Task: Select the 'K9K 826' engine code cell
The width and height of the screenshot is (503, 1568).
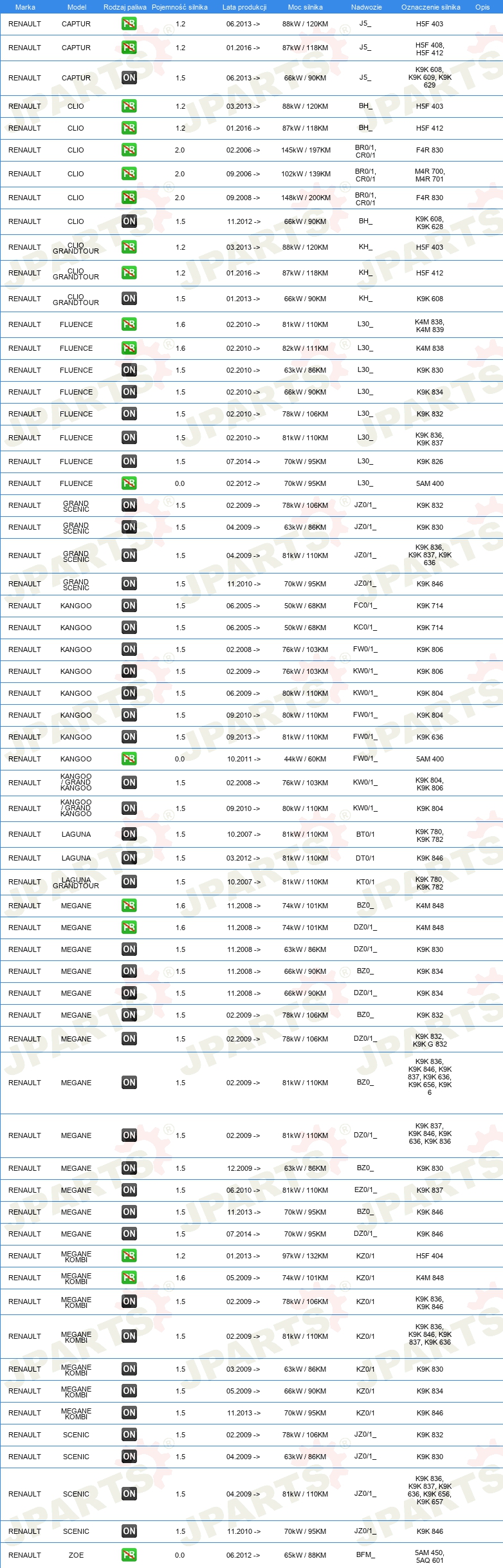Action: point(430,462)
